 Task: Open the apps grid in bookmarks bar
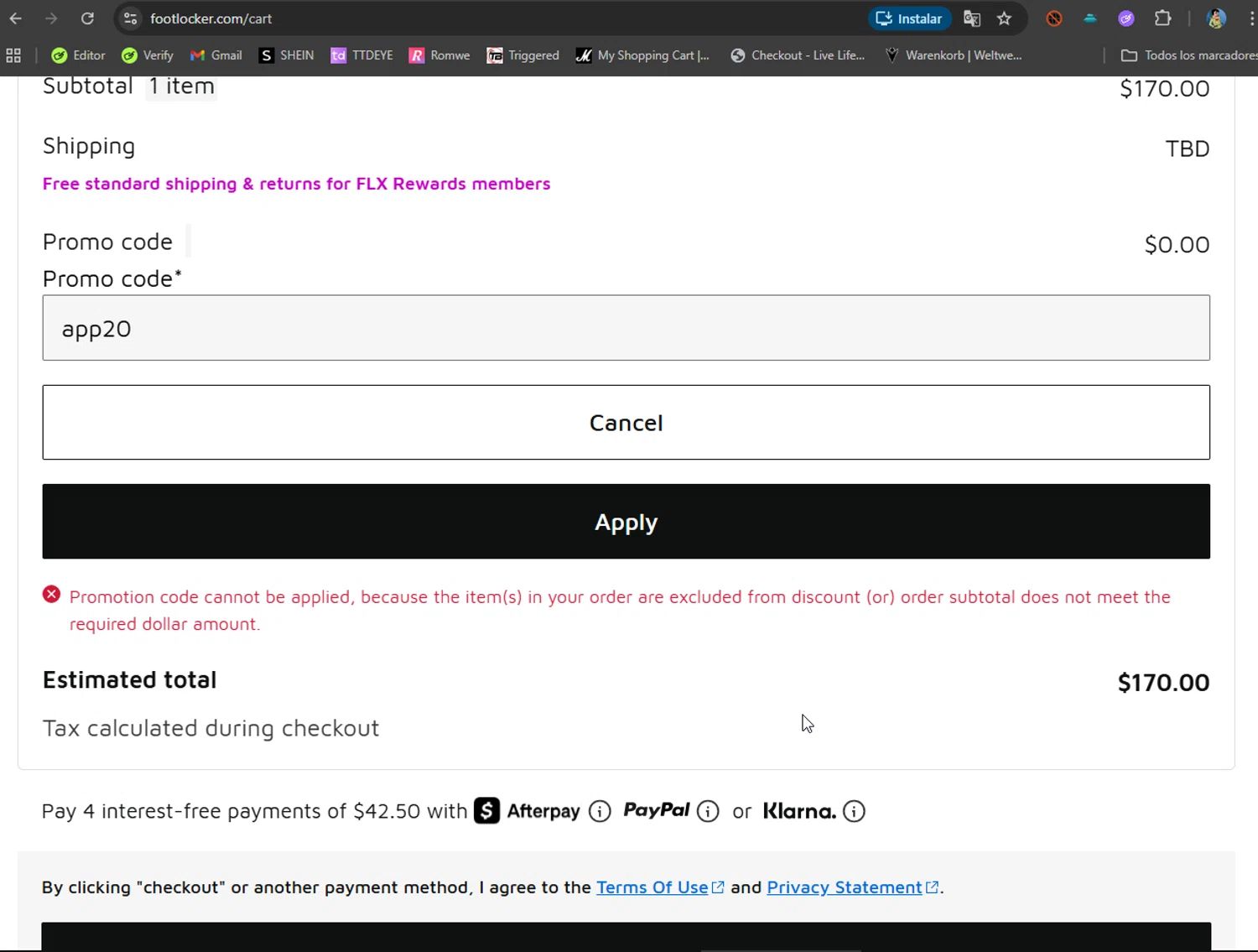point(13,55)
